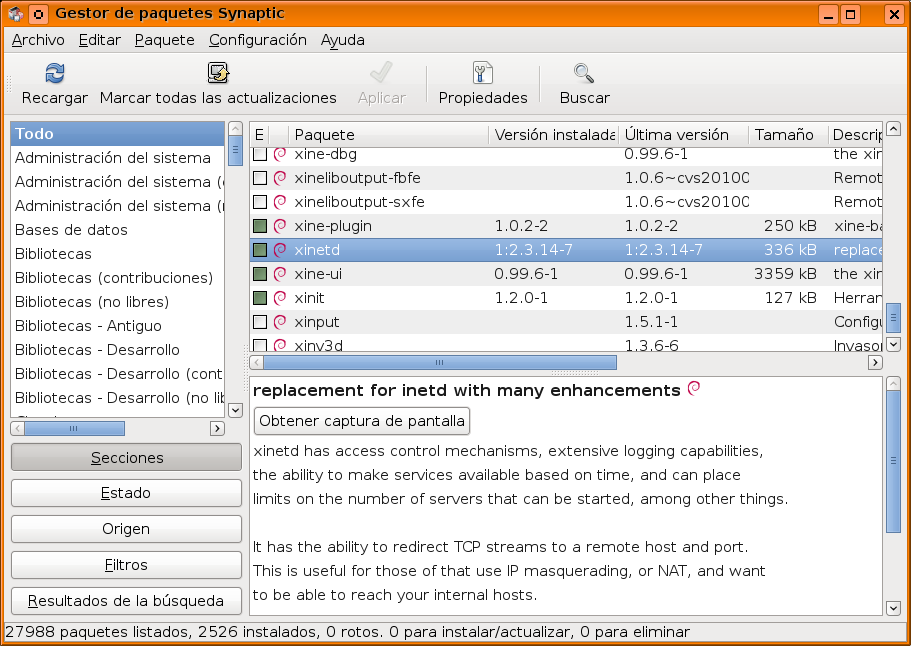
Task: Click xinit size cell 127 kB
Action: click(791, 298)
